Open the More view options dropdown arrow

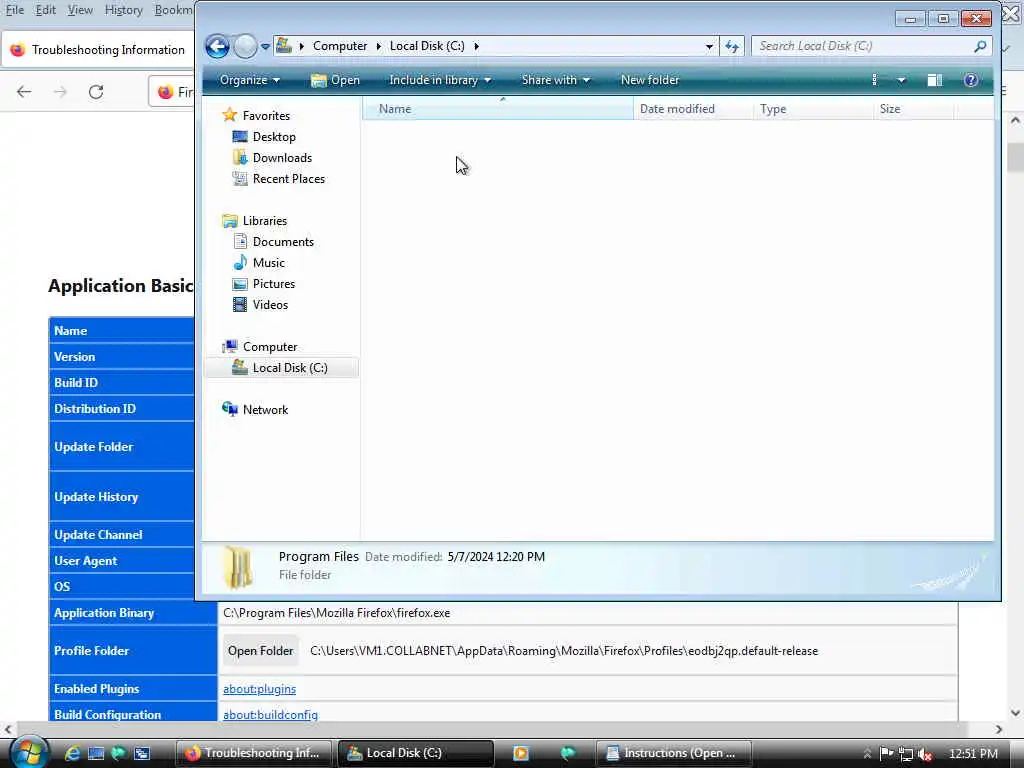901,80
